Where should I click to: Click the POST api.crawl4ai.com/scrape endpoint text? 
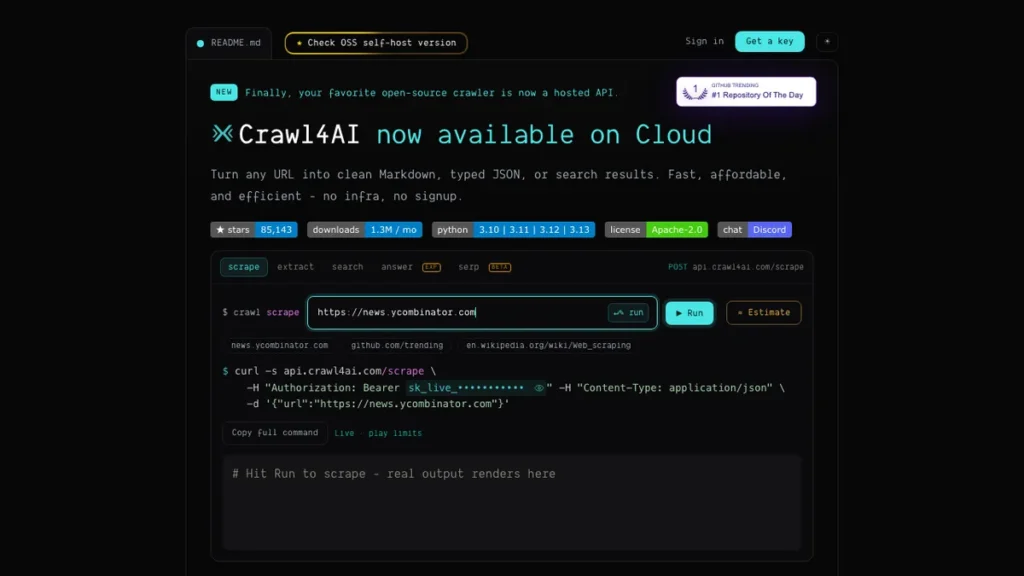(735, 267)
